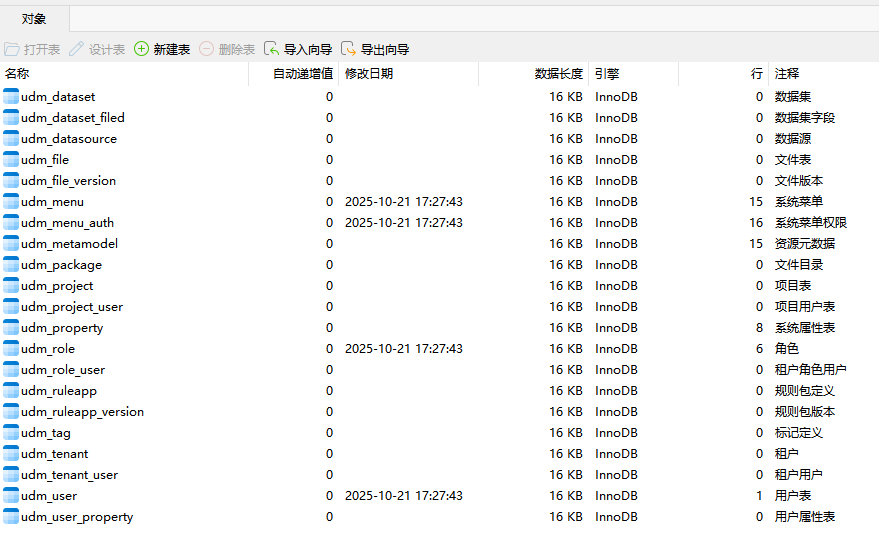Click the 自动递增值 column header
879x537 pixels.
303,74
